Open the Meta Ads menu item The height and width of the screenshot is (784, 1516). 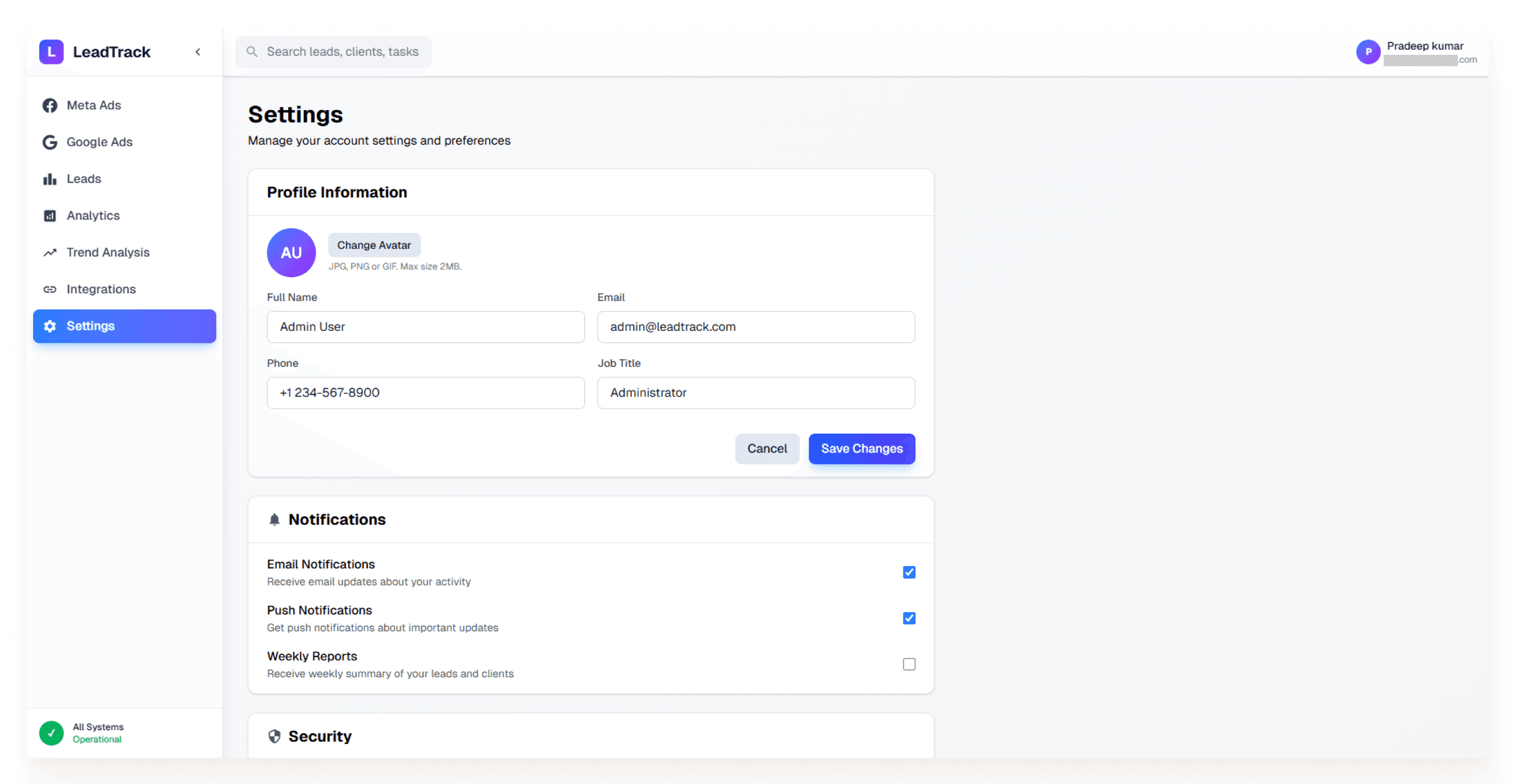[125, 106]
